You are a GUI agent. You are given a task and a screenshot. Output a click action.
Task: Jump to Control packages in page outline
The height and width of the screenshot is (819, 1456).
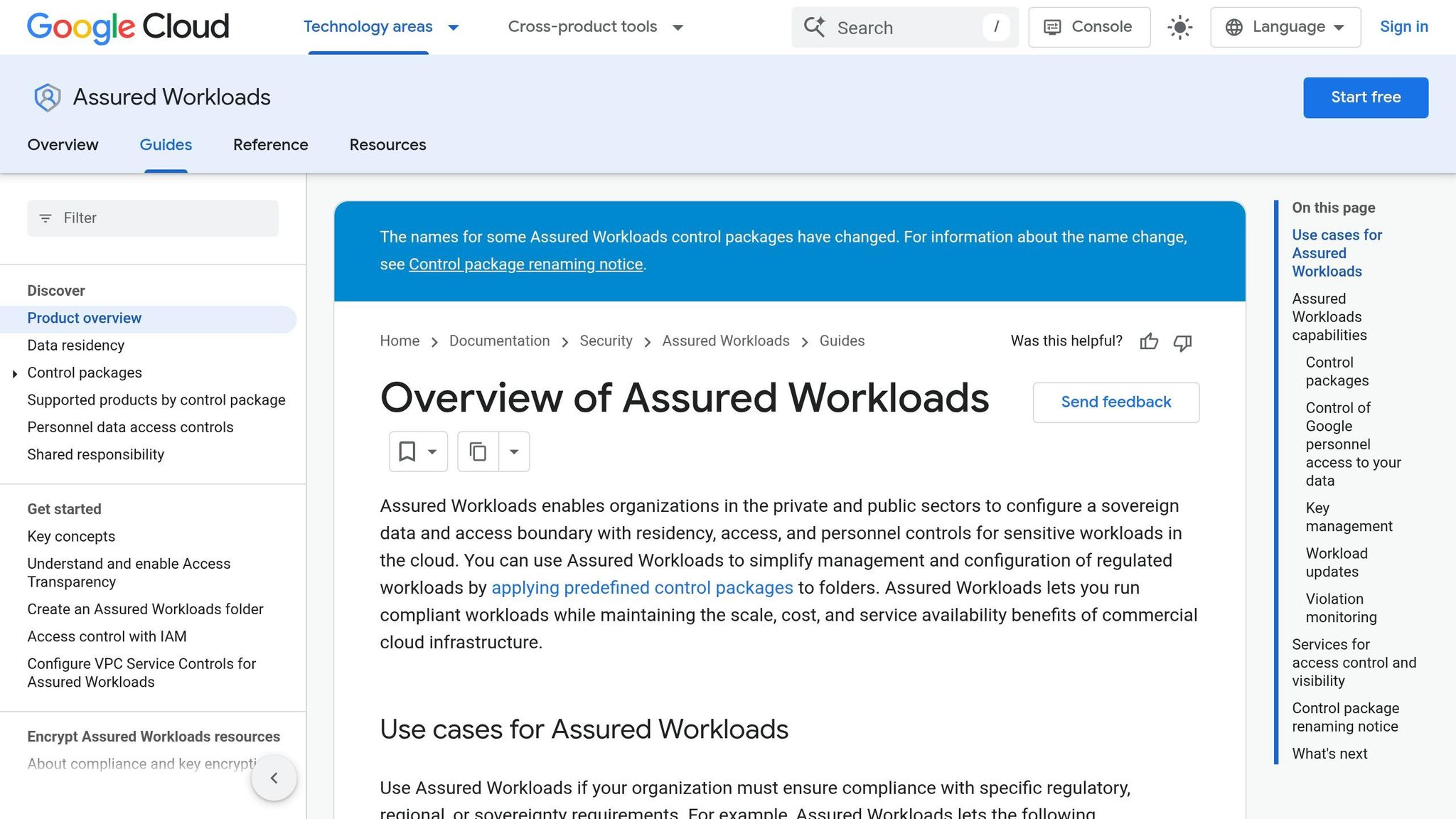click(1337, 372)
